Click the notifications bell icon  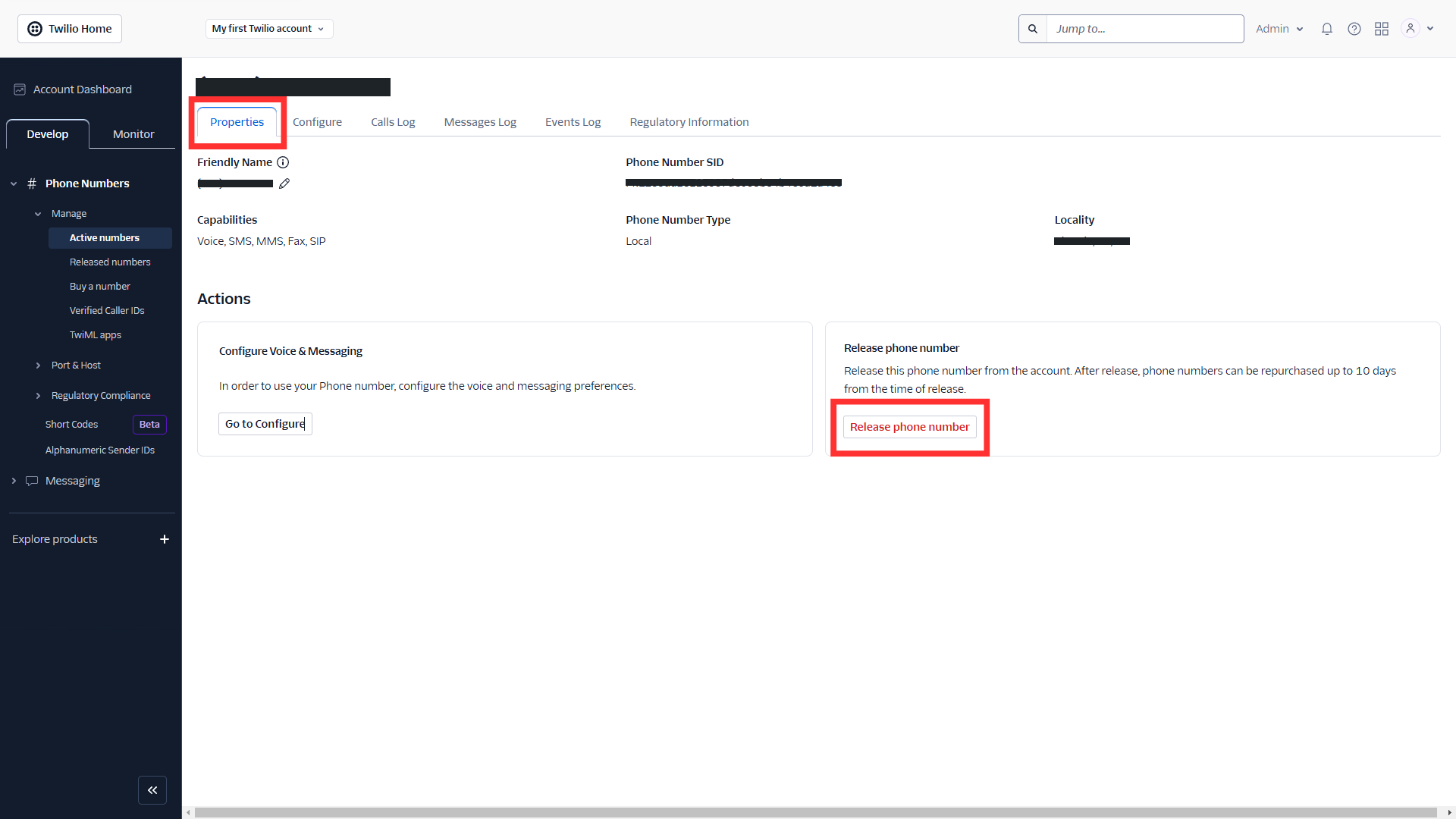point(1326,29)
